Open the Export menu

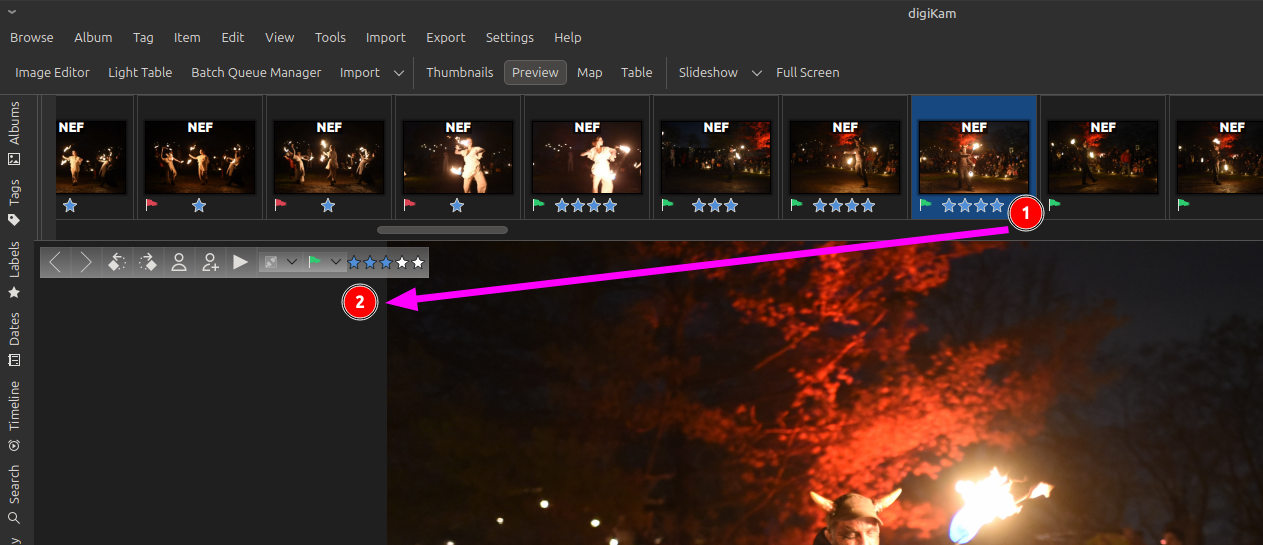tap(445, 37)
